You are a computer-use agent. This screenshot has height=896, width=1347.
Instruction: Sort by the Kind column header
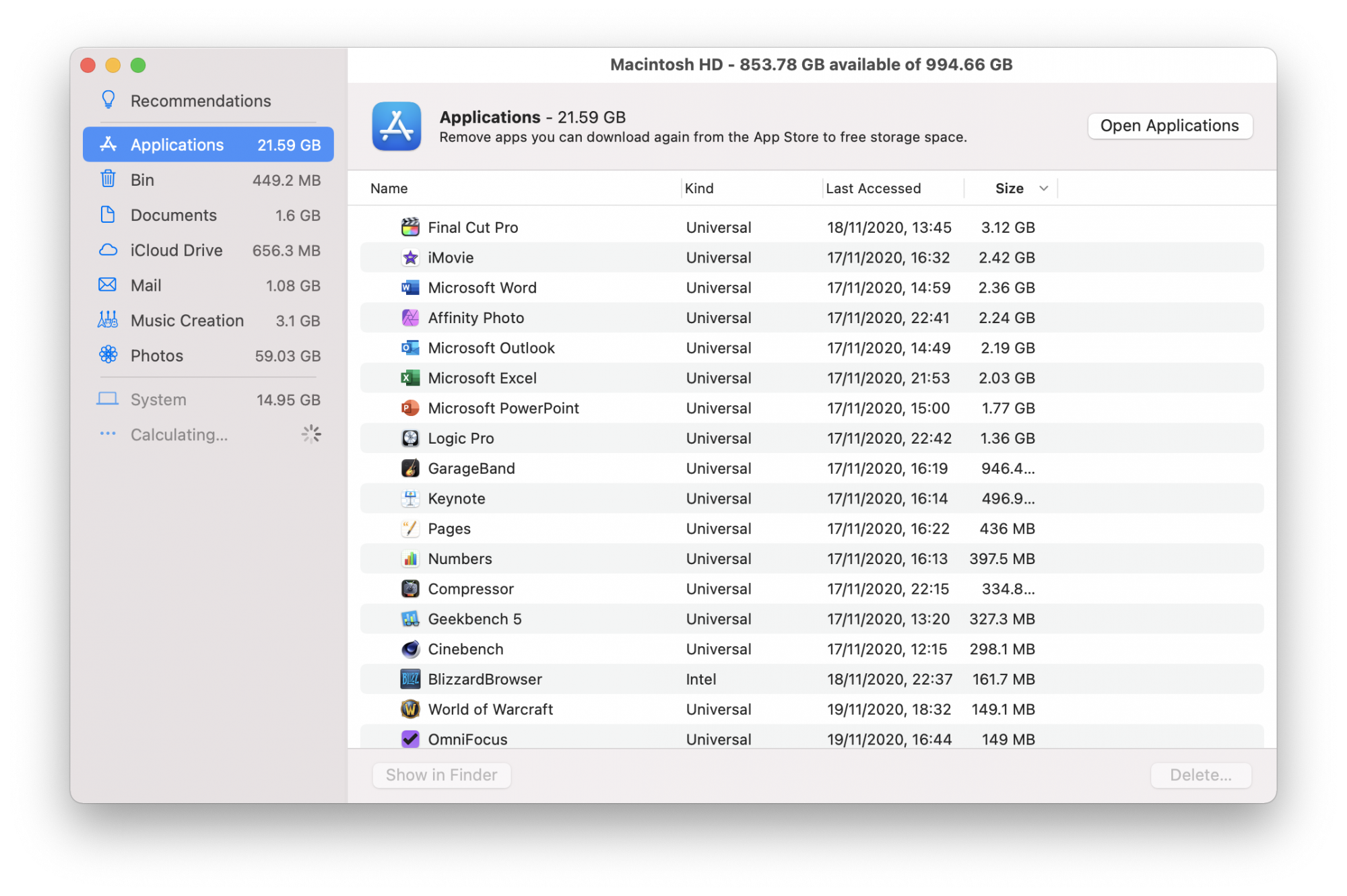[699, 188]
